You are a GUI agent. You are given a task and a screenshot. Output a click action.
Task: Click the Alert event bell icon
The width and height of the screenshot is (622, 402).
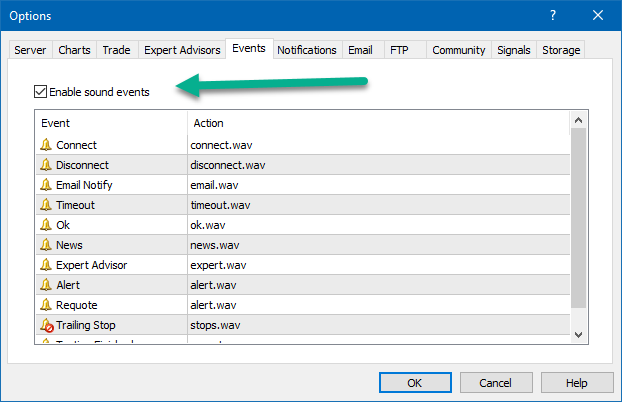46,285
